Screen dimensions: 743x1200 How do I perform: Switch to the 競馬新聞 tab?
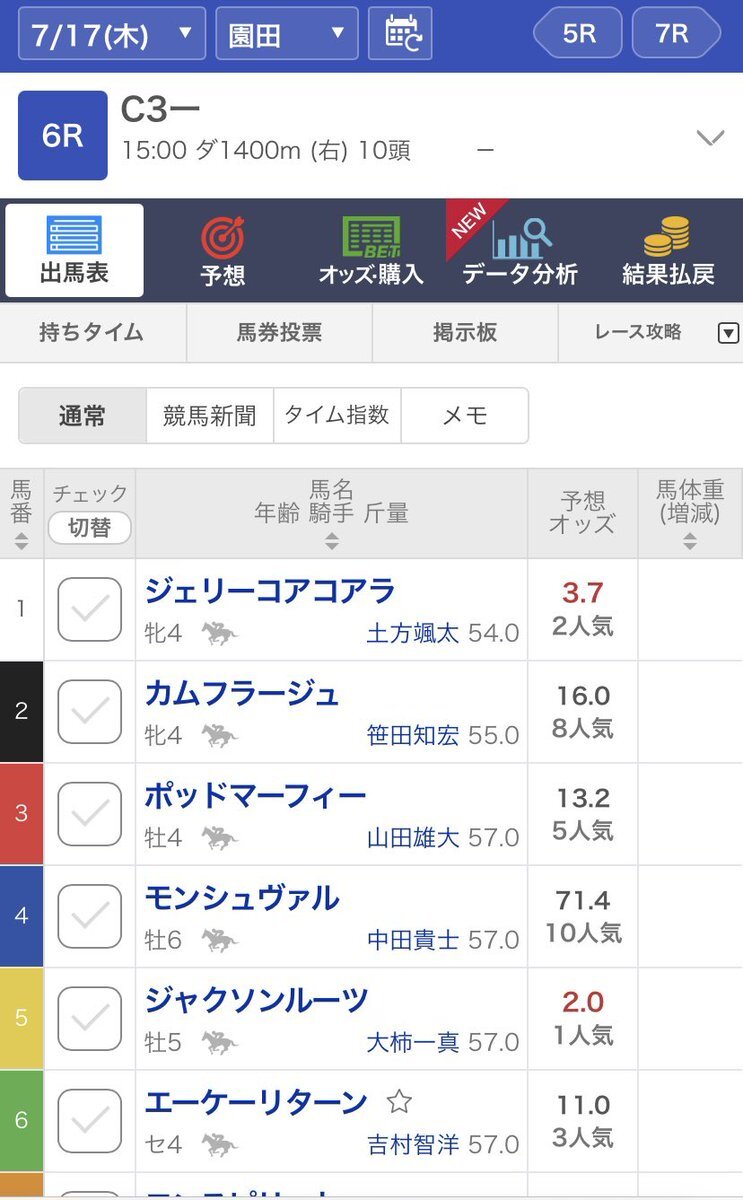pos(210,415)
